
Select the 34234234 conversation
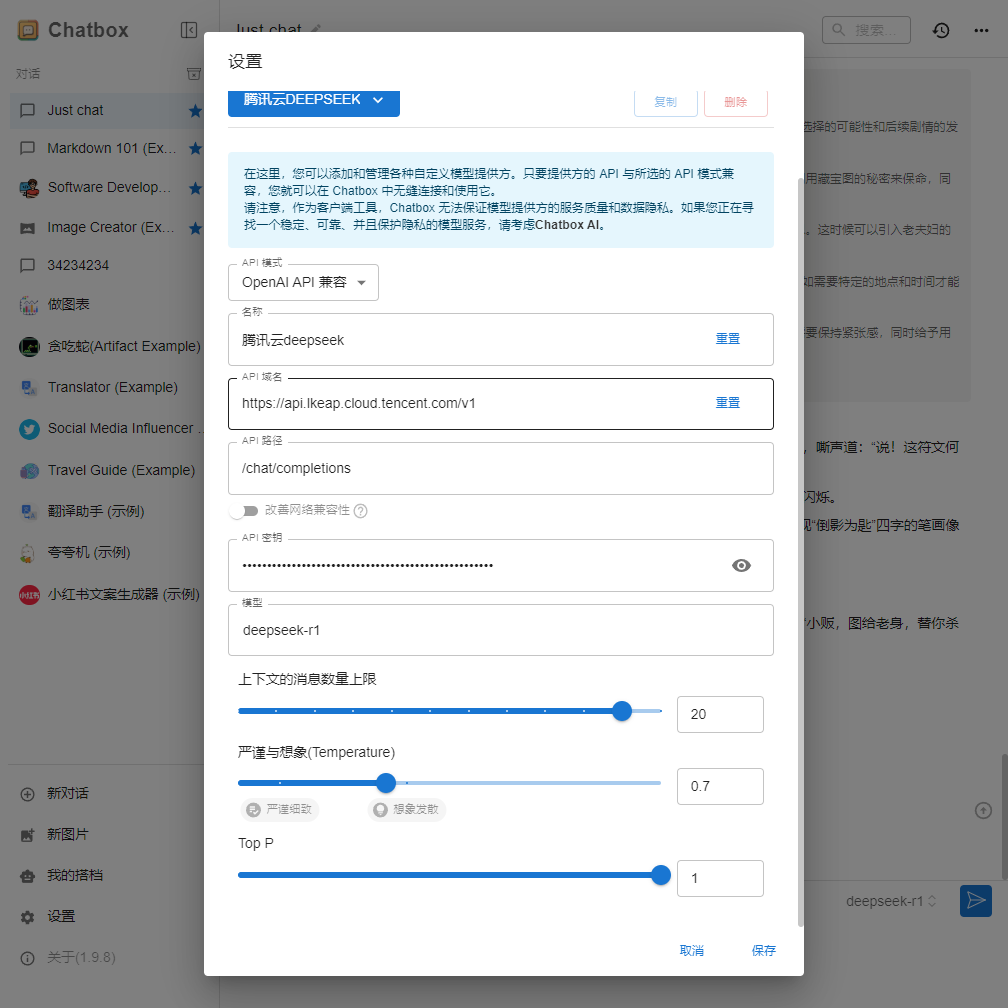pyautogui.click(x=107, y=266)
